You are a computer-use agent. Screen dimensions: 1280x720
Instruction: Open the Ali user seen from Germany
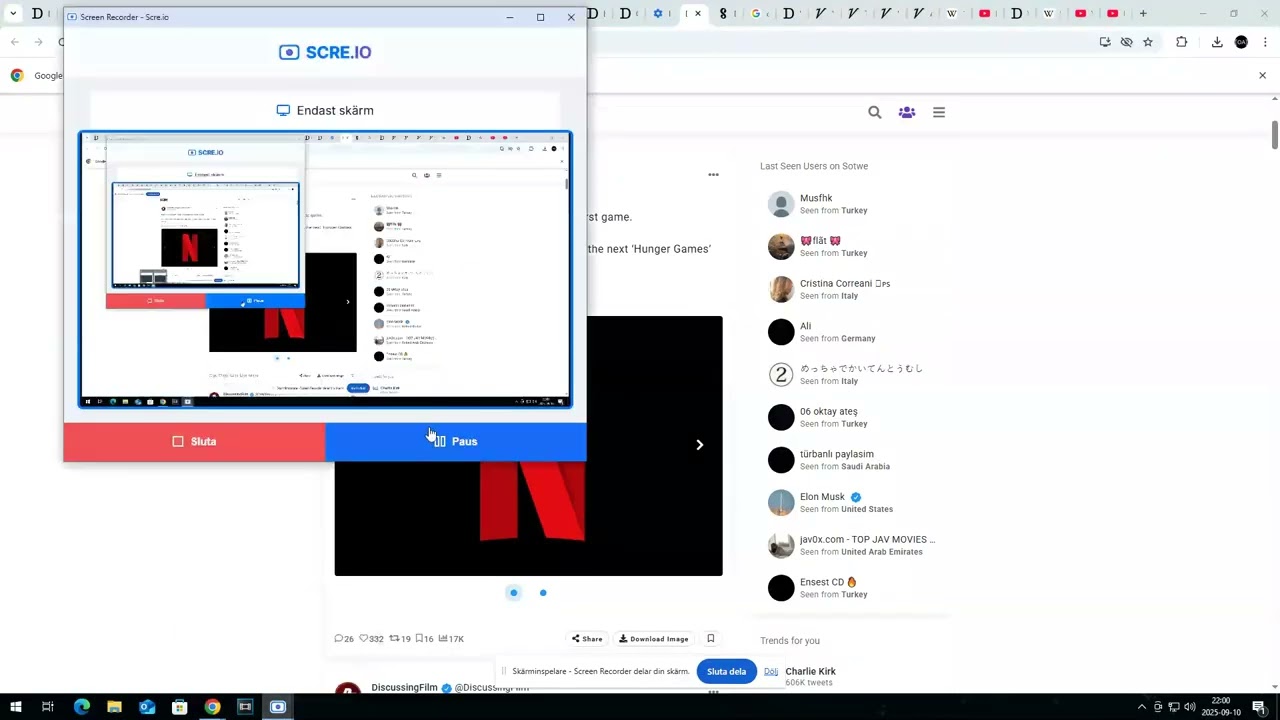[x=850, y=332]
